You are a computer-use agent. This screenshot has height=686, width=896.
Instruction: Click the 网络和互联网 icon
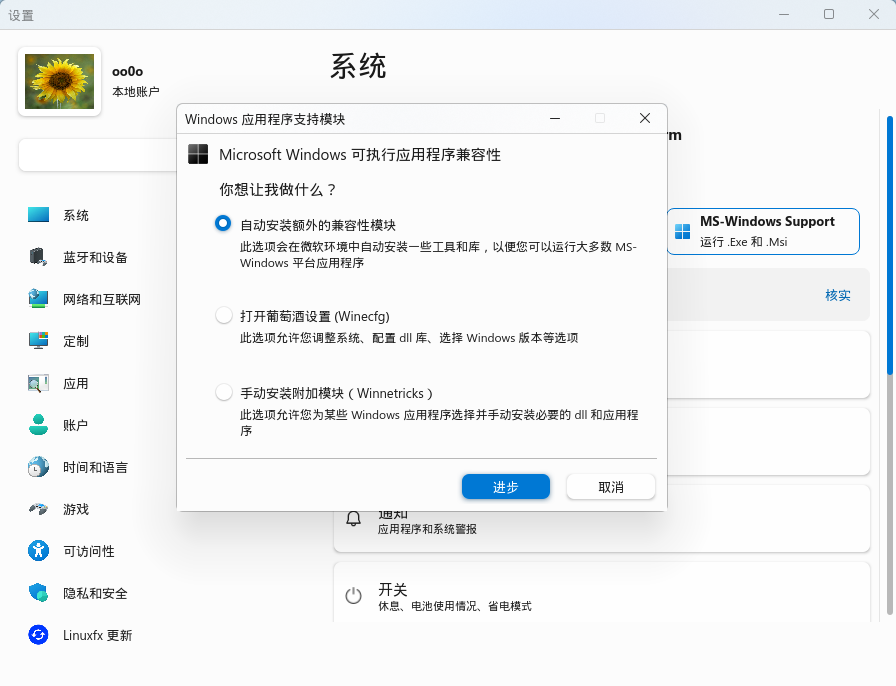(x=38, y=299)
